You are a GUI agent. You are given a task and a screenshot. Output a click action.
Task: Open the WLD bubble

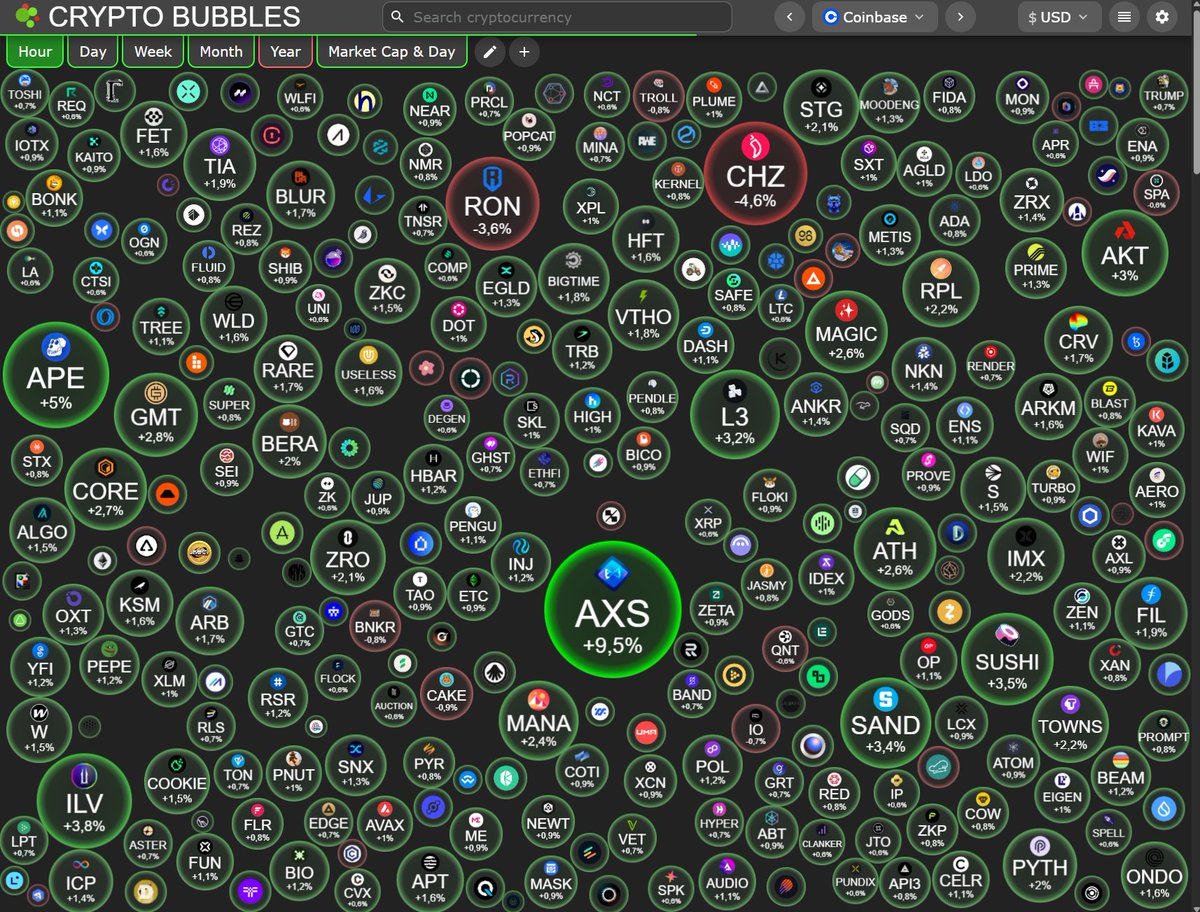click(233, 320)
